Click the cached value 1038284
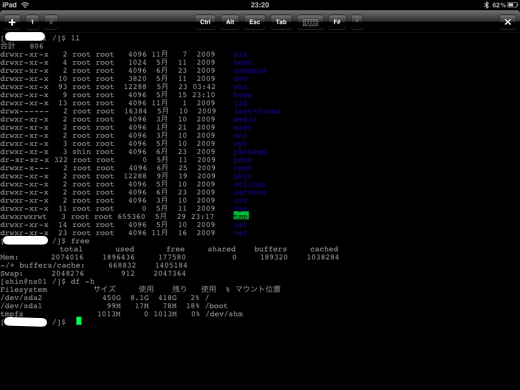The width and height of the screenshot is (520, 390). click(323, 257)
